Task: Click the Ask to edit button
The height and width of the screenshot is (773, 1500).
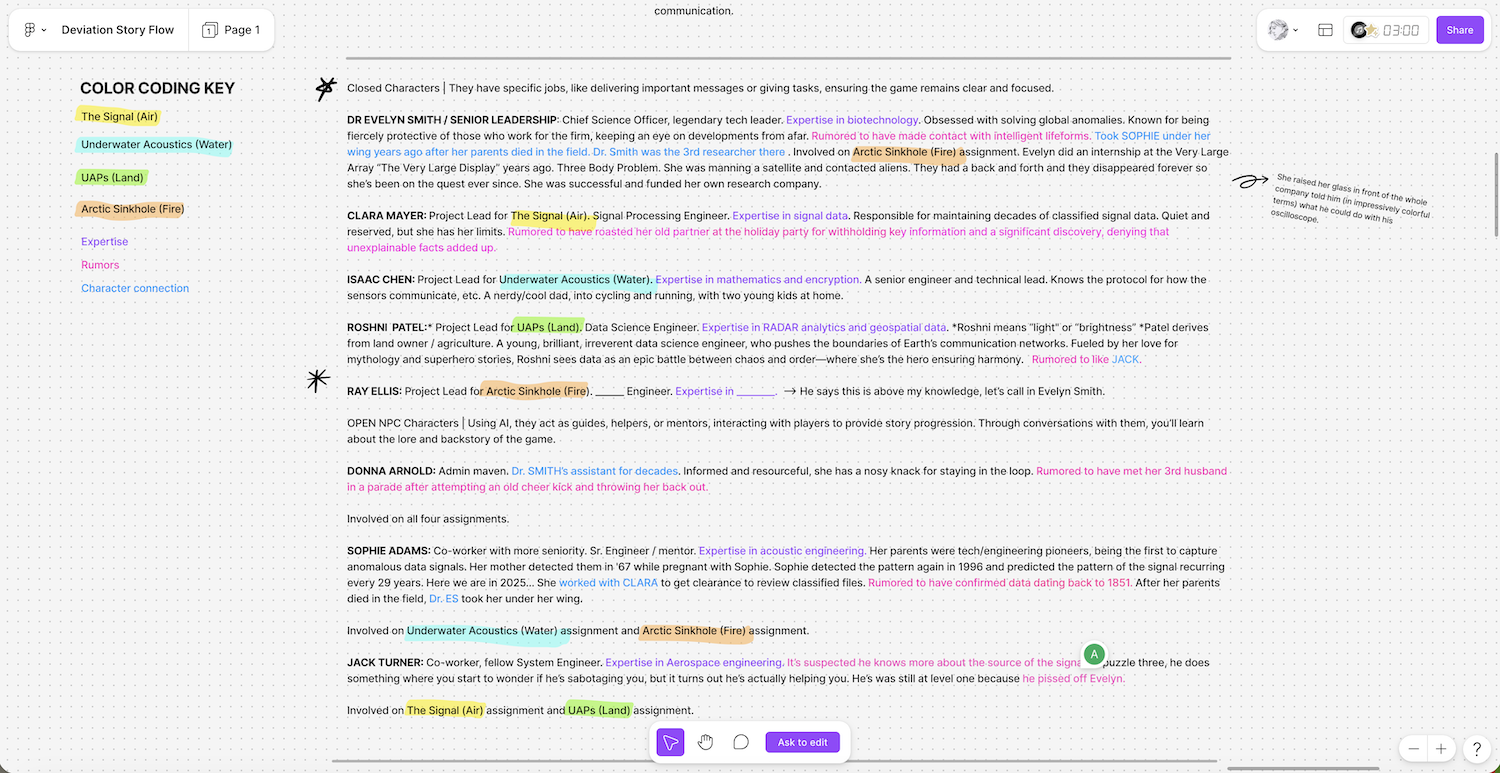Action: tap(803, 742)
